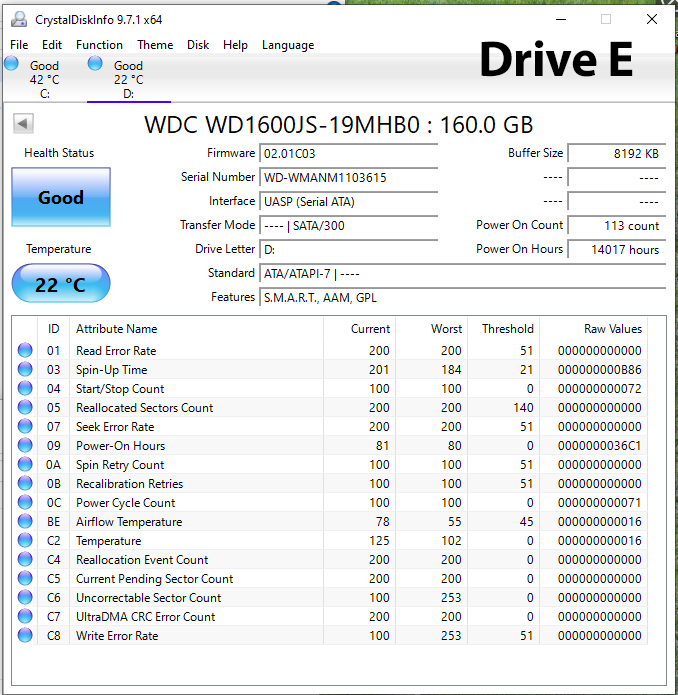Click status orb for Write Error Rate
Screen dimensions: 678x695
25,636
